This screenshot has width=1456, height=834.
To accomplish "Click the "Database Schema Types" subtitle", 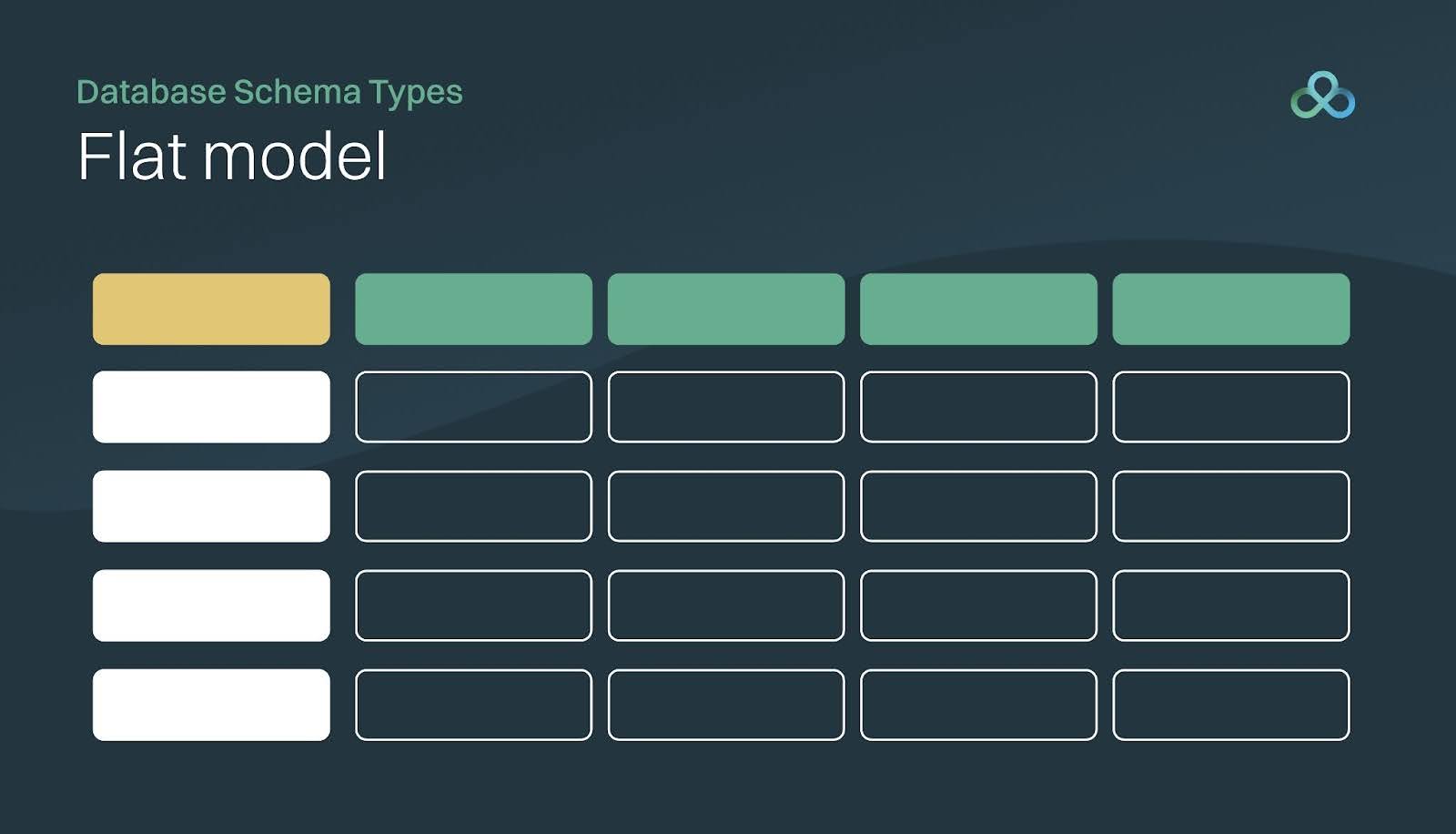I will [269, 92].
